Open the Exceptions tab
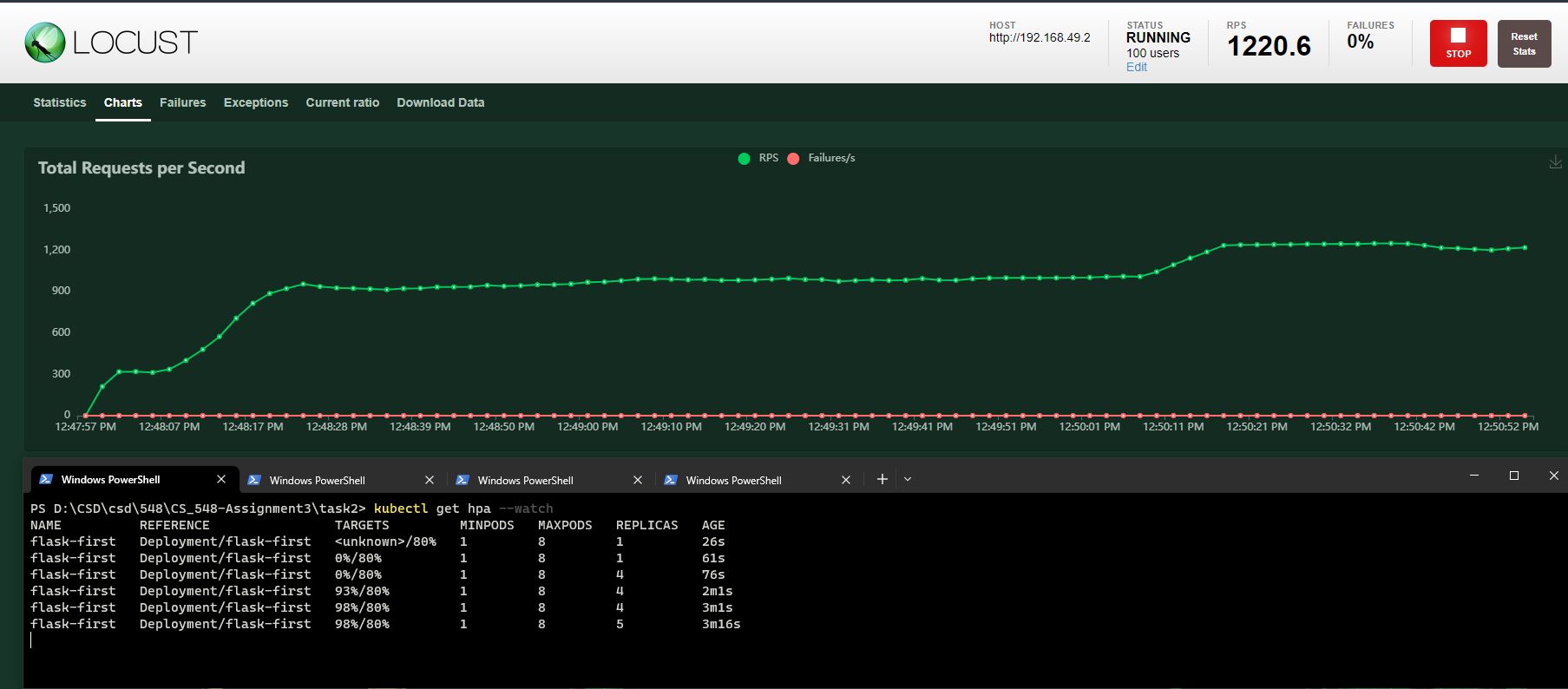The width and height of the screenshot is (1568, 689). 256,102
